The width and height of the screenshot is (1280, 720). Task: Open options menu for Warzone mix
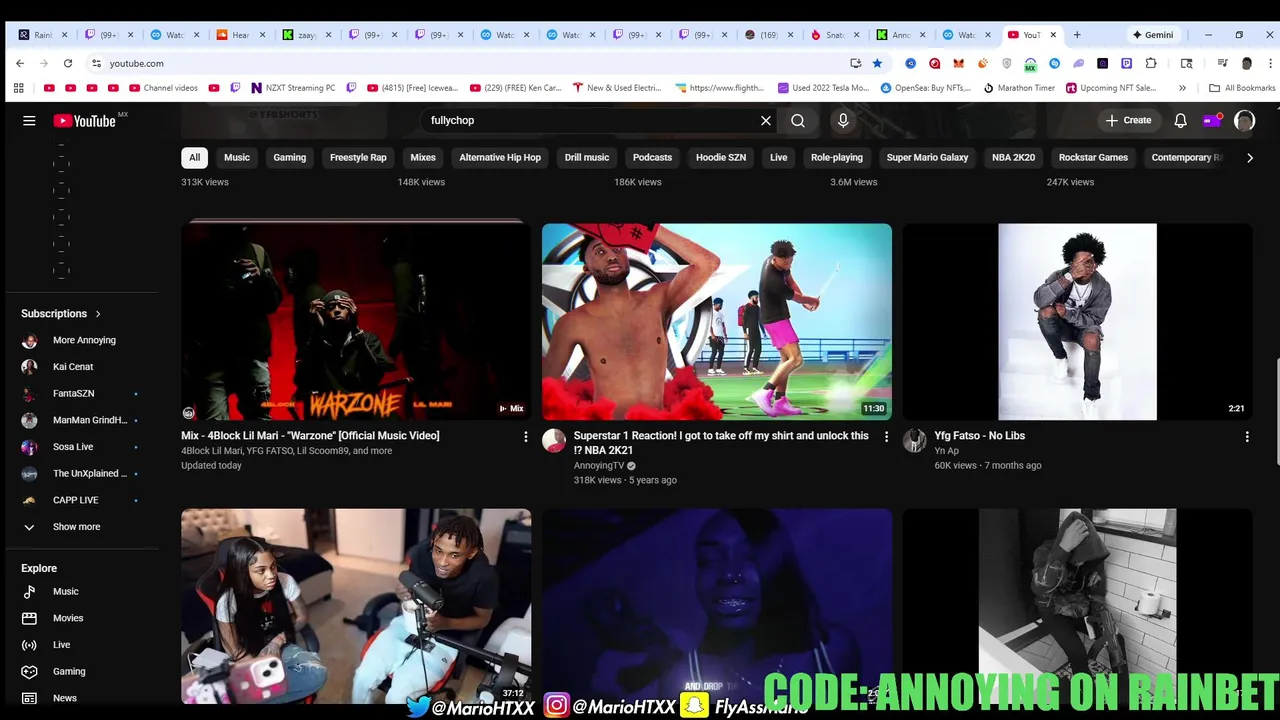tap(526, 436)
